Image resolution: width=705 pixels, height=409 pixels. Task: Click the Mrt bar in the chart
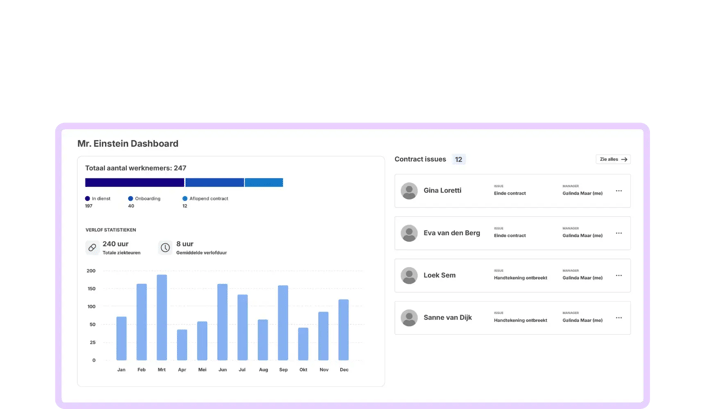tap(162, 317)
